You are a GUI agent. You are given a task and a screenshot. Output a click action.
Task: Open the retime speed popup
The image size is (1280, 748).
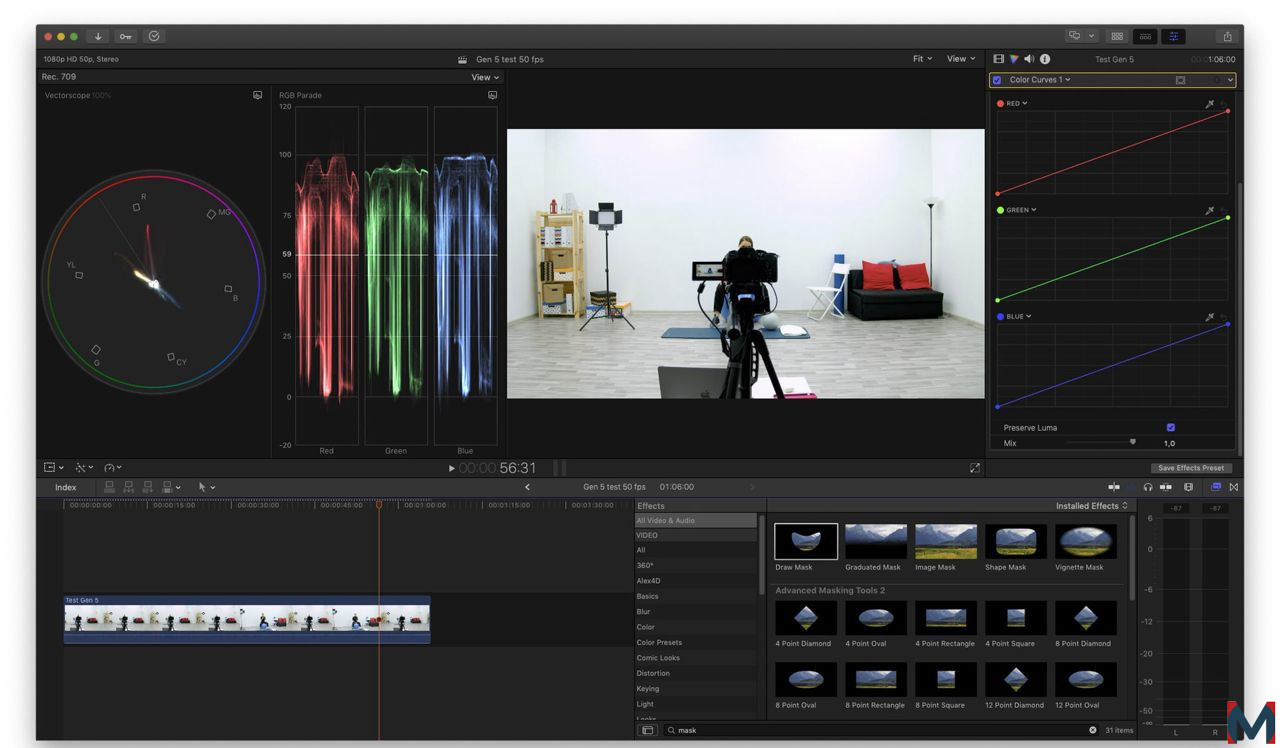(113, 467)
